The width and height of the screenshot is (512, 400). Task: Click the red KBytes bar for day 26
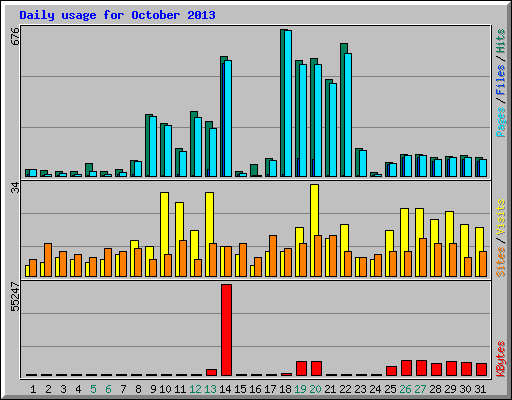(407, 368)
